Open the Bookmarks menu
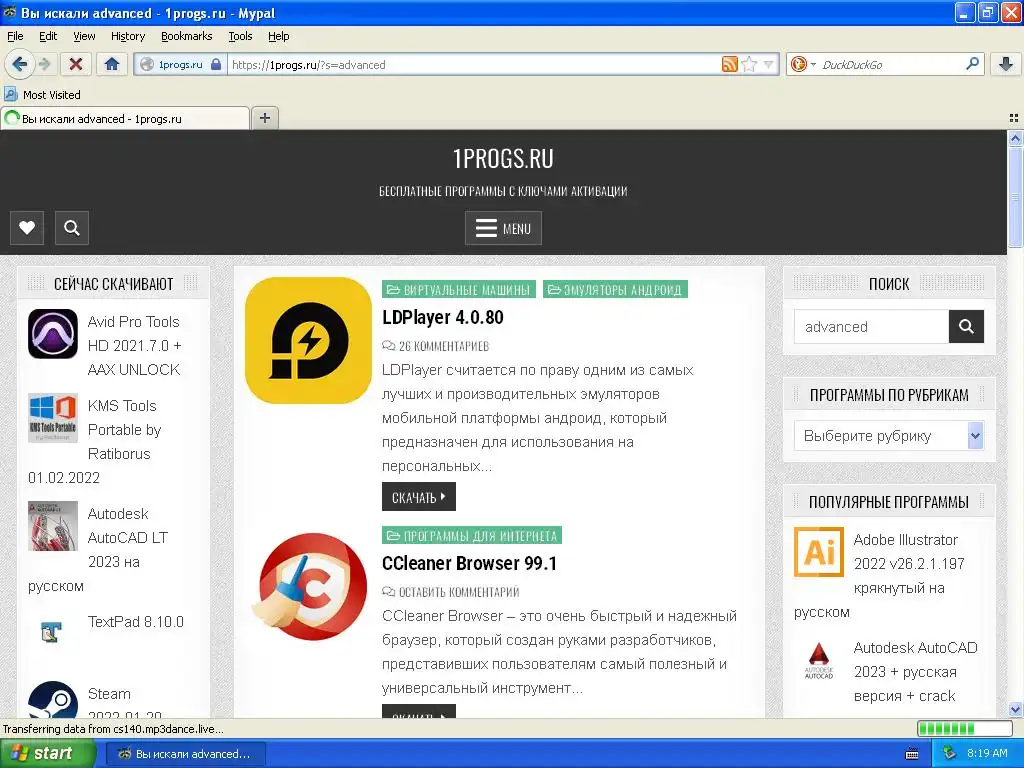 tap(186, 36)
